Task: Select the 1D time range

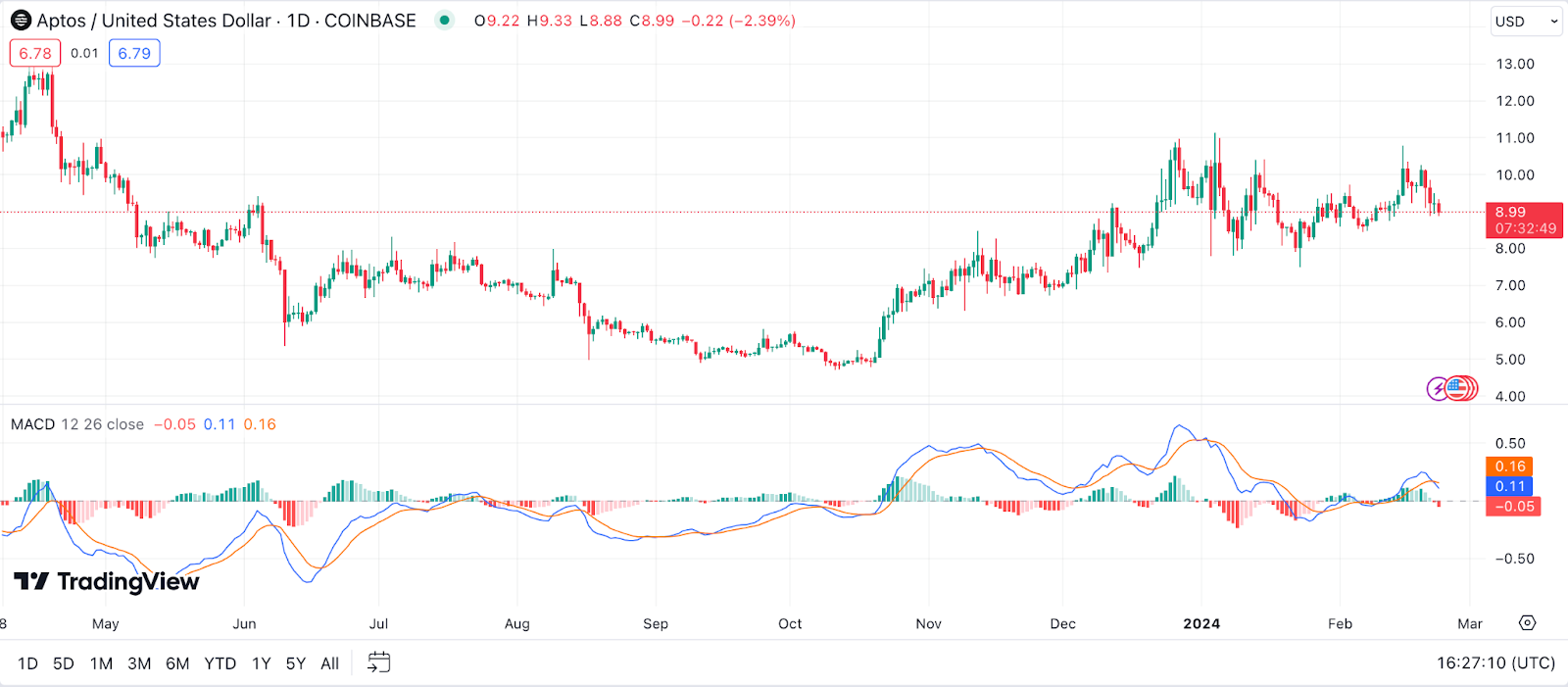Action: pyautogui.click(x=27, y=663)
